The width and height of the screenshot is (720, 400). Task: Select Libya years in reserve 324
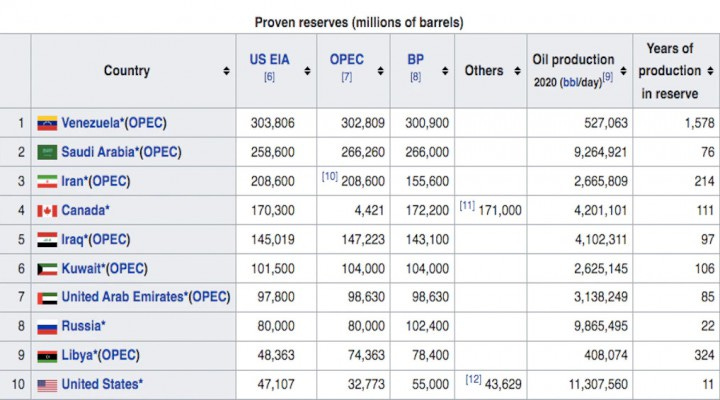704,355
